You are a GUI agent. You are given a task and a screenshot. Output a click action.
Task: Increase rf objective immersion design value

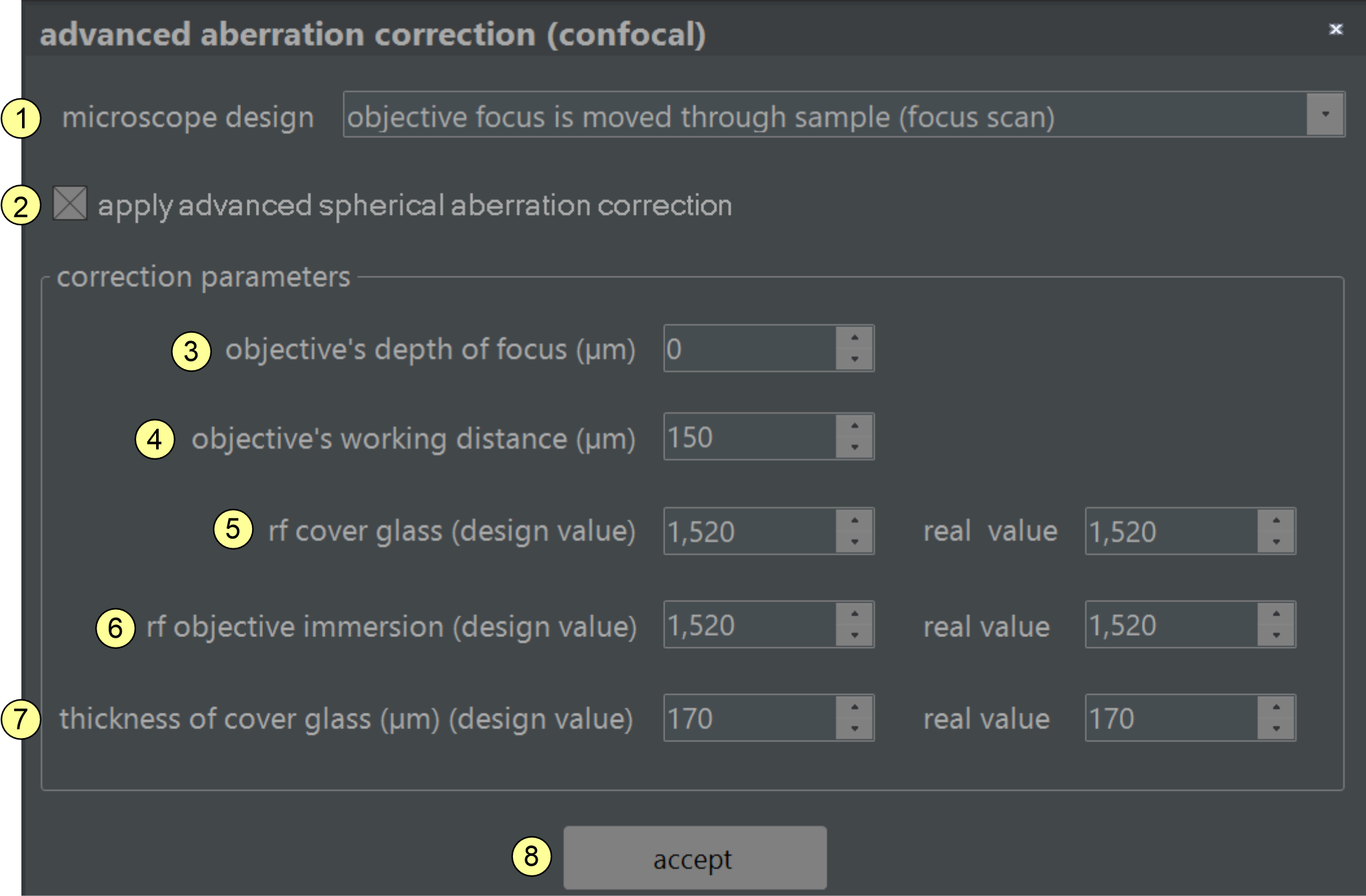tap(854, 614)
